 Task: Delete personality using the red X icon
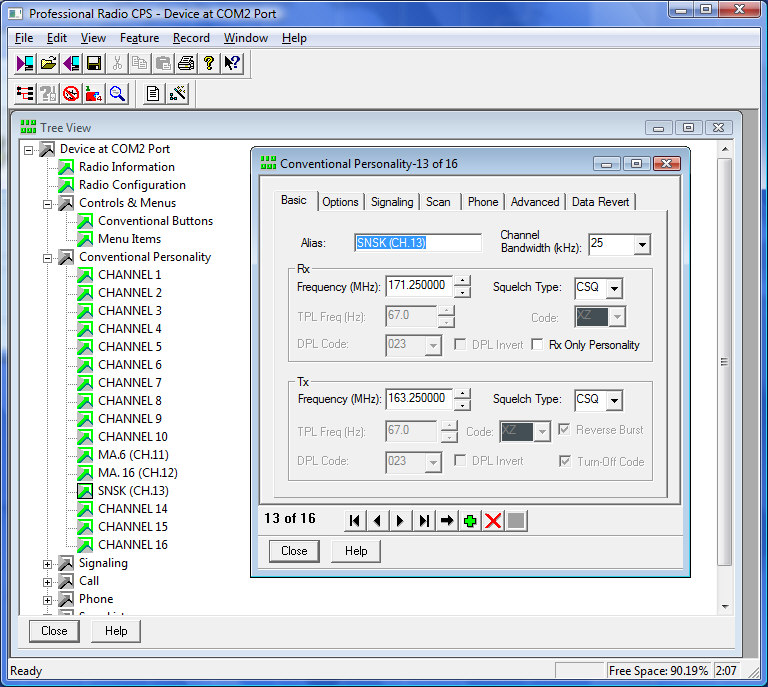493,520
